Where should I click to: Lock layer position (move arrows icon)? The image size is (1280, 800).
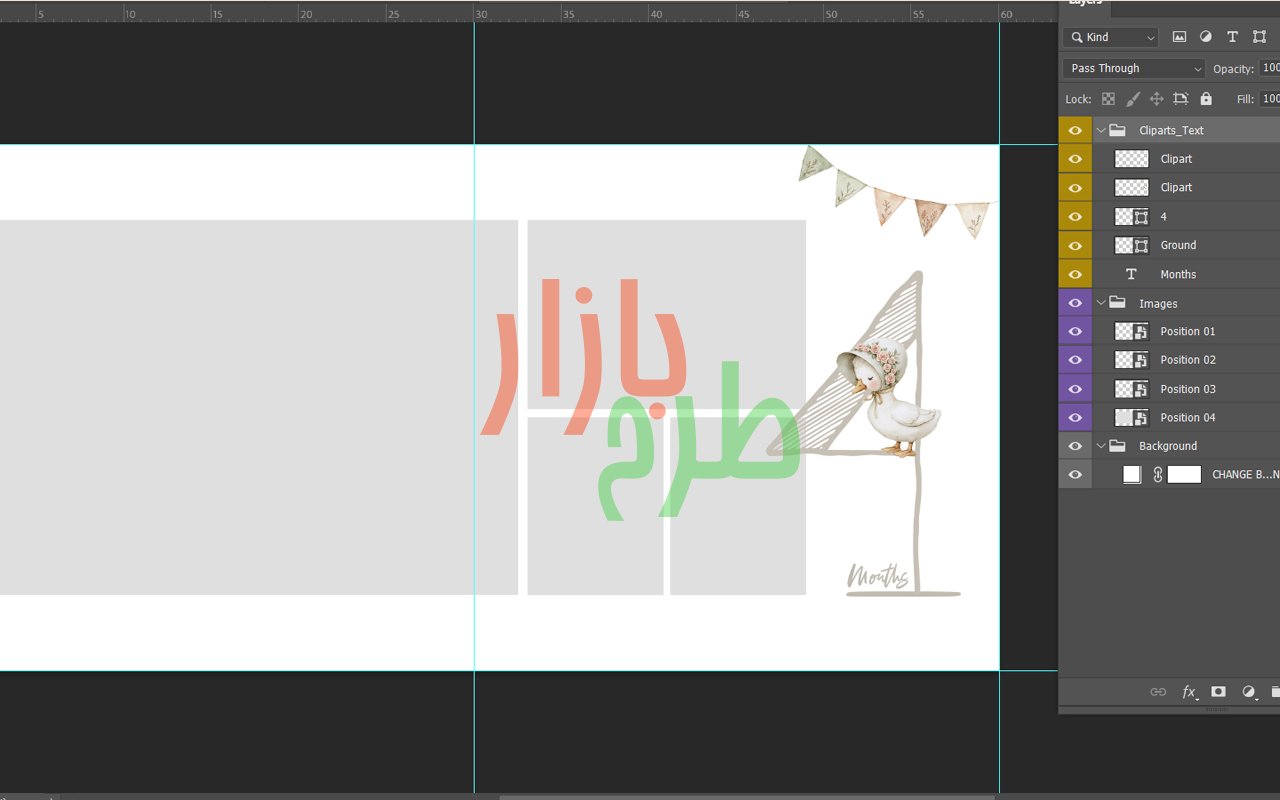tap(1156, 99)
